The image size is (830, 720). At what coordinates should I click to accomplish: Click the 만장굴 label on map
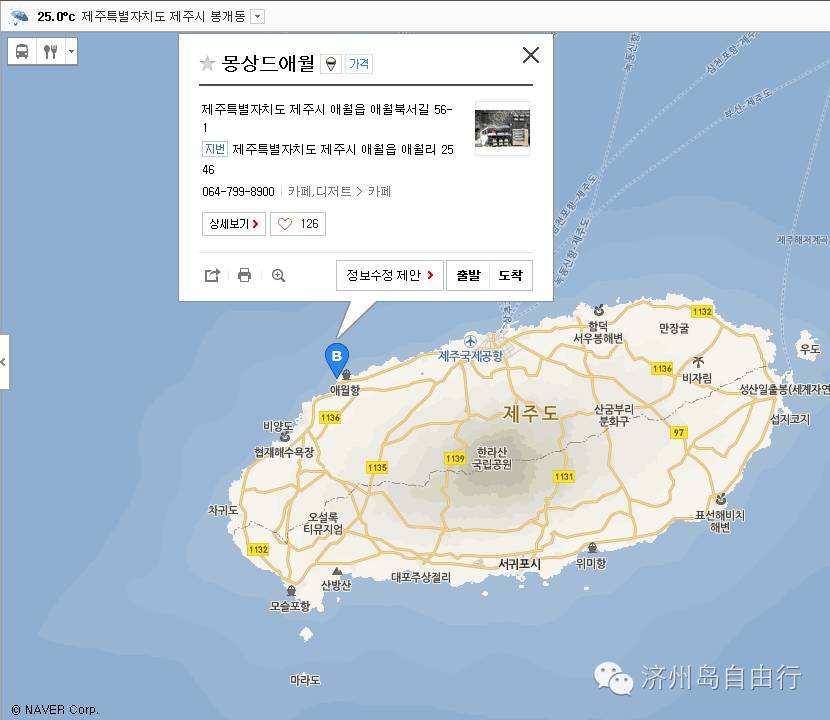point(674,328)
